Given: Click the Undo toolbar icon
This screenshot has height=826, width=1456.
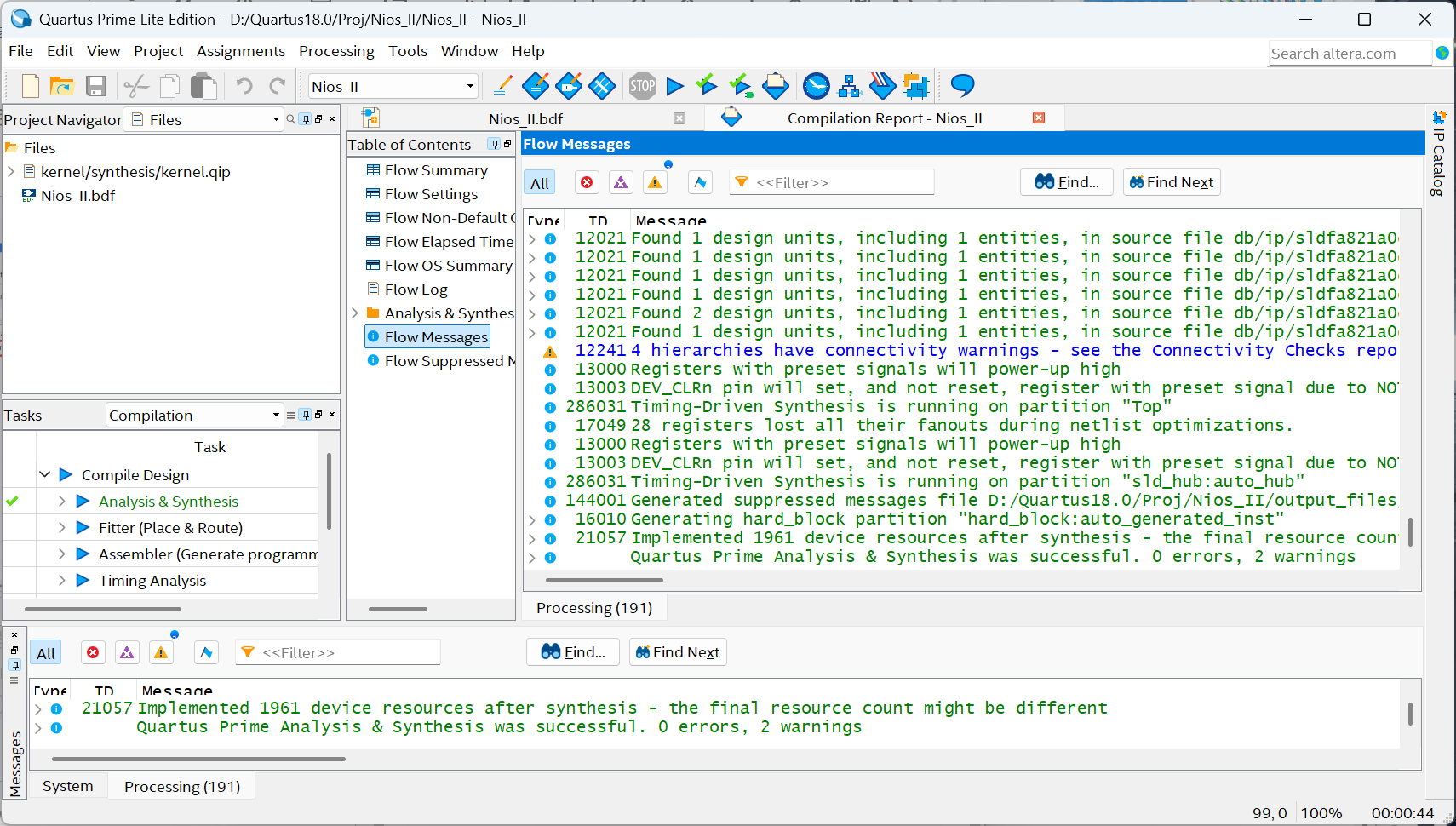Looking at the screenshot, I should (x=244, y=86).
